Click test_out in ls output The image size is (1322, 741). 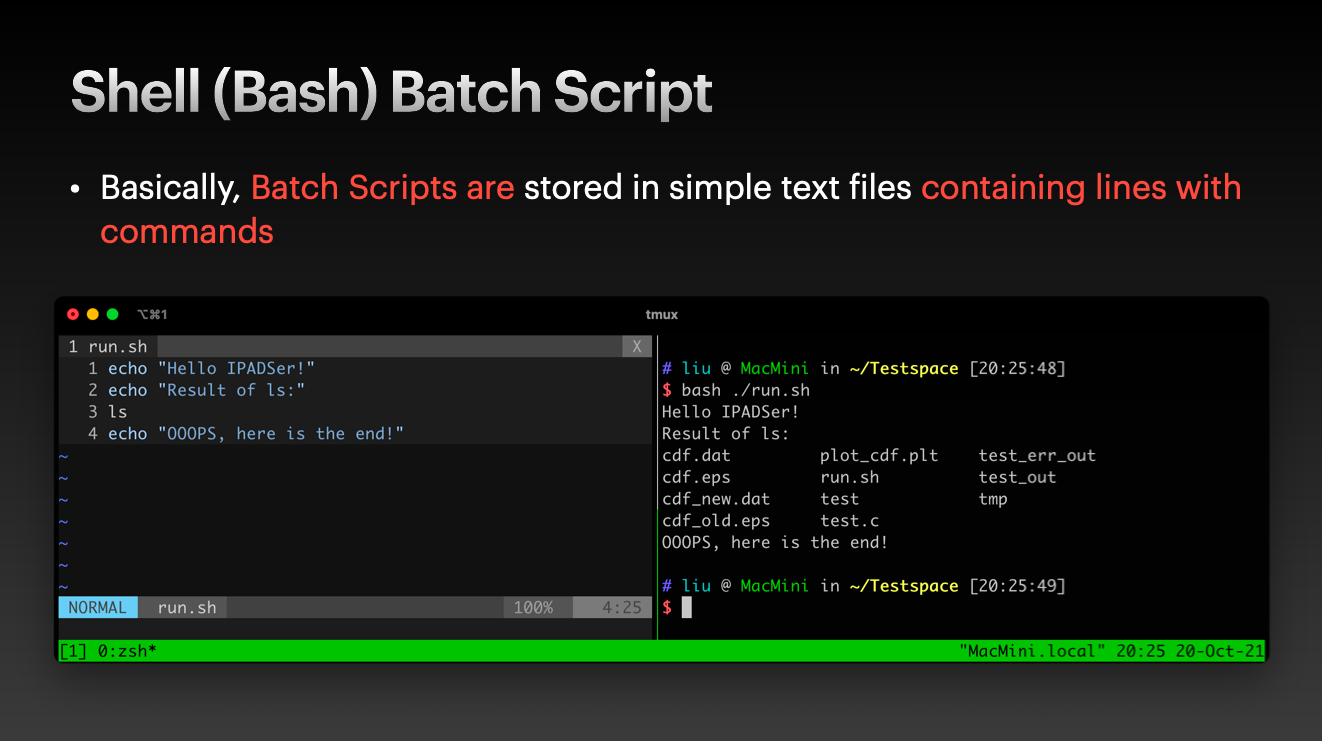(x=1017, y=477)
